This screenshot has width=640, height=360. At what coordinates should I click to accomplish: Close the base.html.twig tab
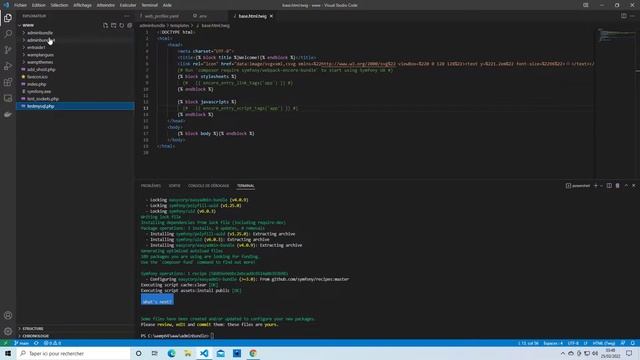click(x=271, y=16)
